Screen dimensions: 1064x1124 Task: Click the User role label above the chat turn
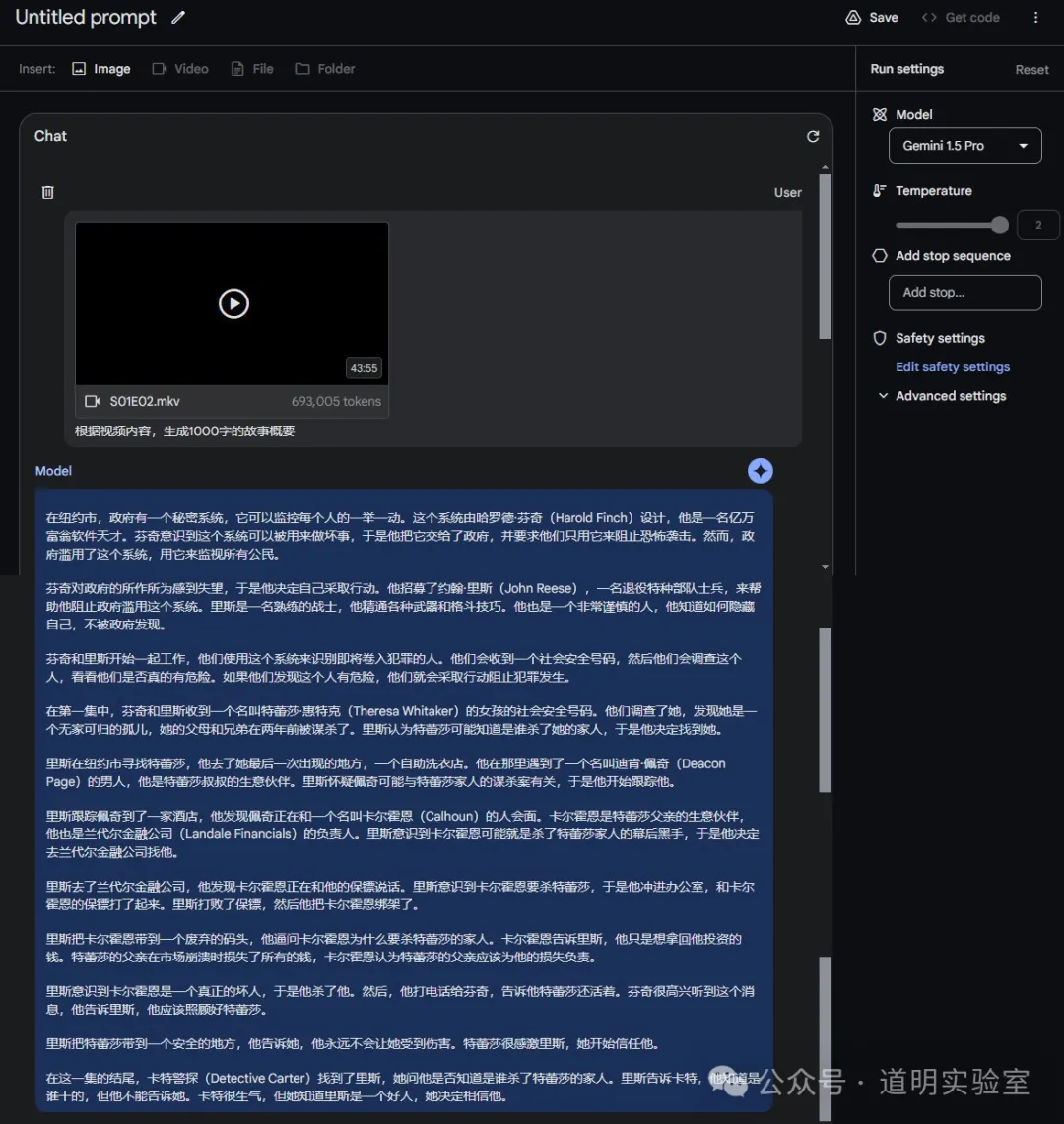click(787, 192)
